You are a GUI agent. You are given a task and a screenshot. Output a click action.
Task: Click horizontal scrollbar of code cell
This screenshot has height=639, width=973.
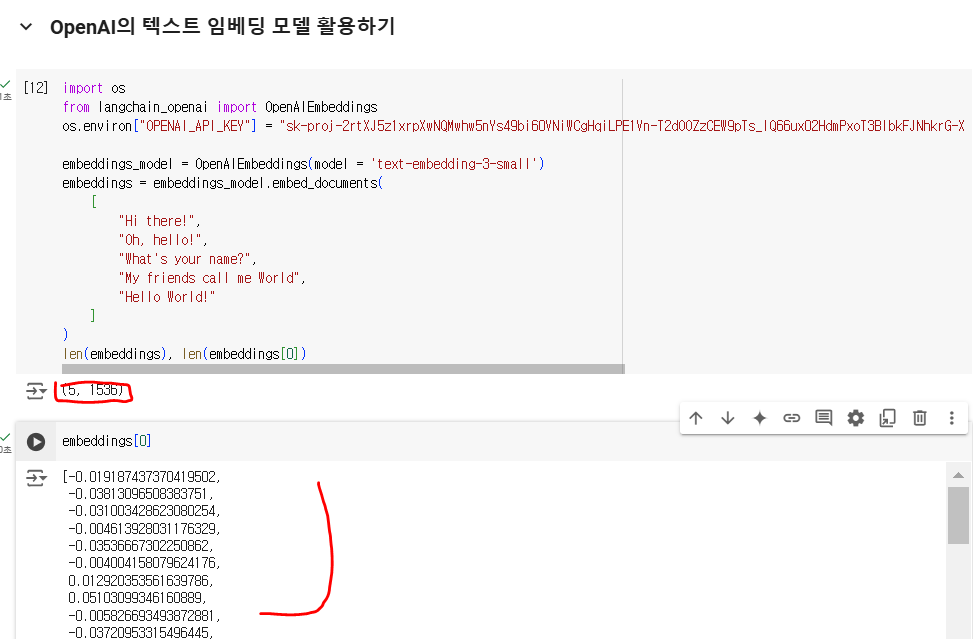[343, 369]
